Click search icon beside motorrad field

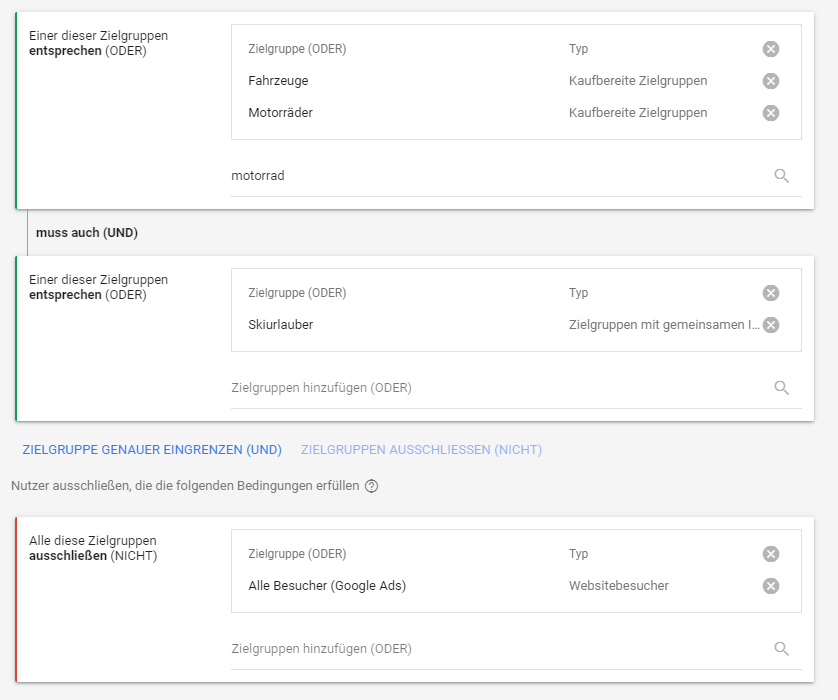coord(781,176)
